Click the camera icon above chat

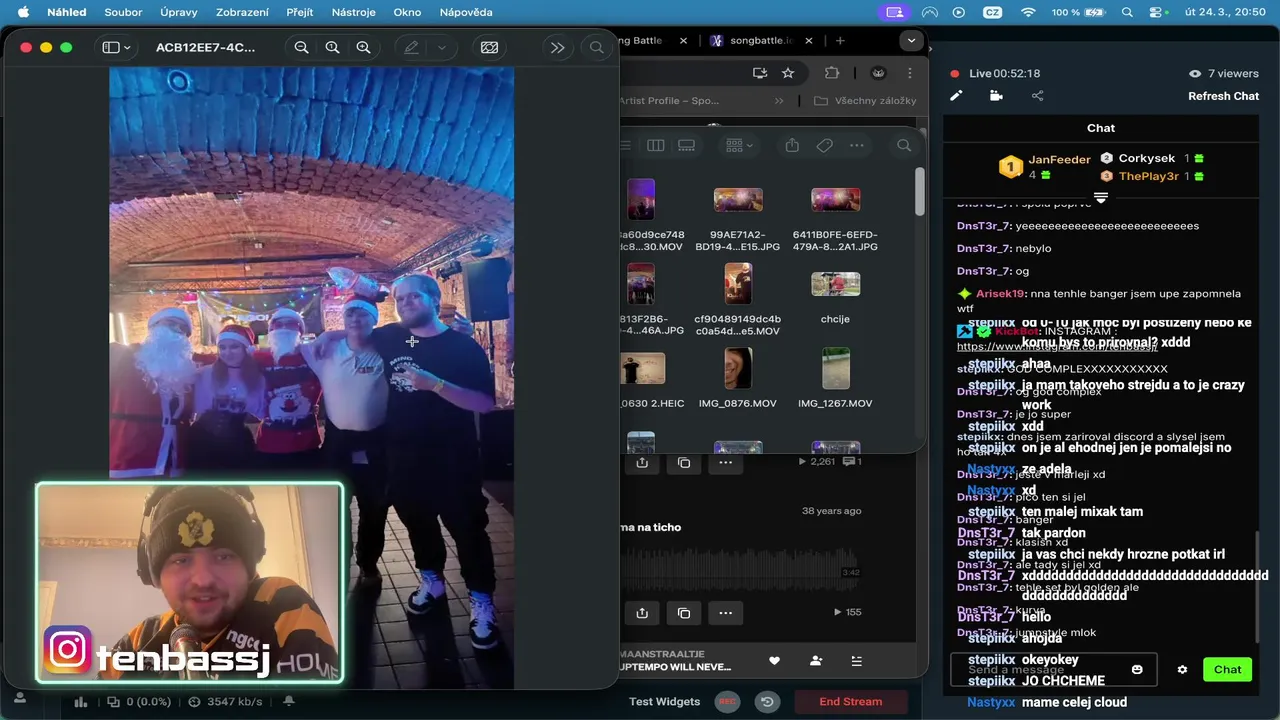[996, 96]
